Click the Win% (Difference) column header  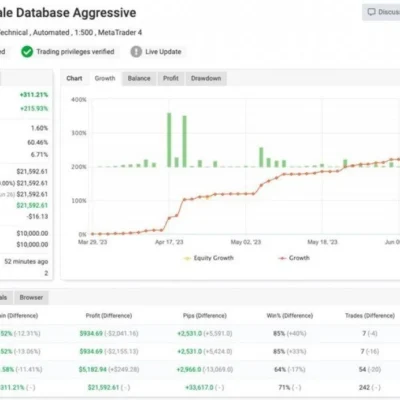tap(290, 316)
